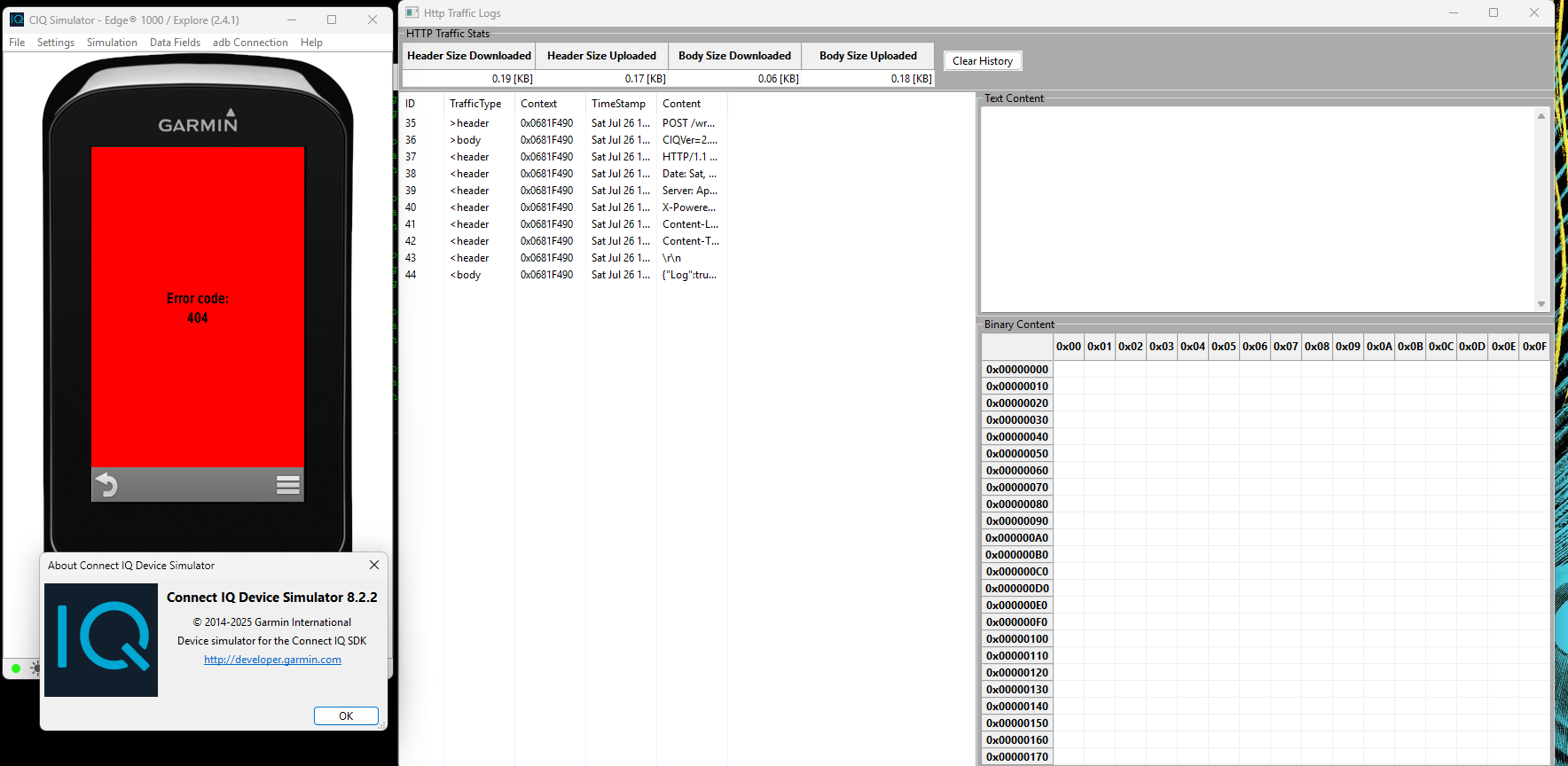The image size is (1568, 766).
Task: Select traffic row 41 Content-L header
Action: [x=563, y=224]
